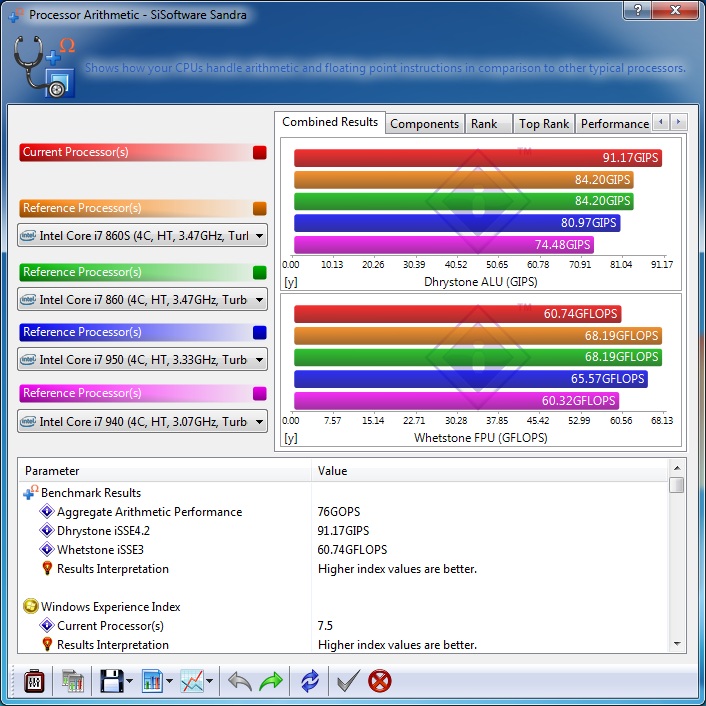This screenshot has width=706, height=706.
Task: Select the Dhrystone iSSE4.2 row
Action: pyautogui.click(x=345, y=531)
